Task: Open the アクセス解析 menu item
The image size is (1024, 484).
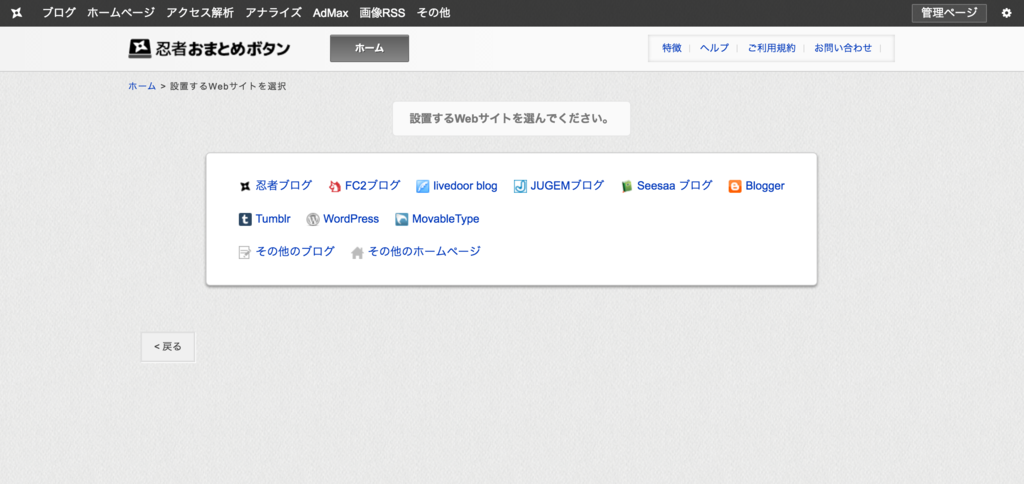Action: [x=200, y=12]
